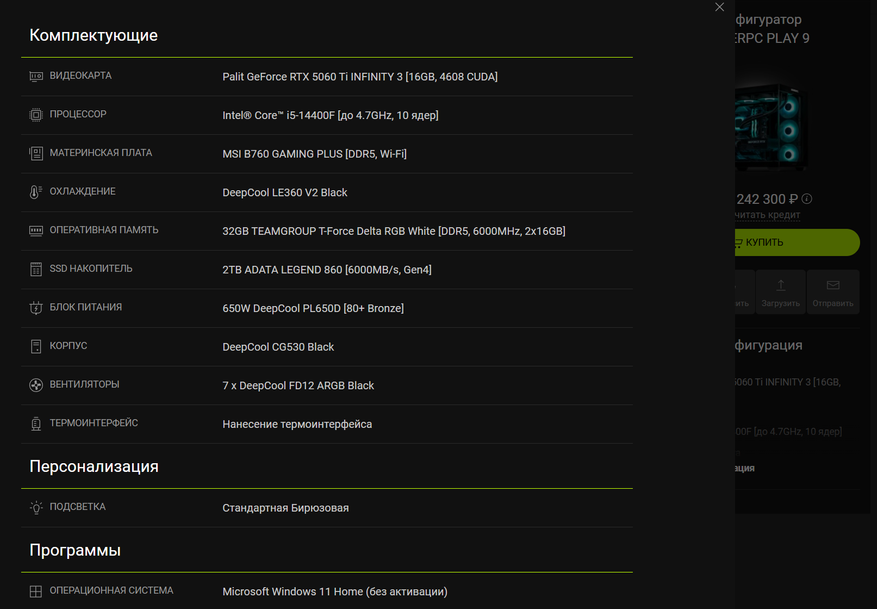The height and width of the screenshot is (609, 877).
Task: Click the power supply icon
Action: [x=36, y=308]
